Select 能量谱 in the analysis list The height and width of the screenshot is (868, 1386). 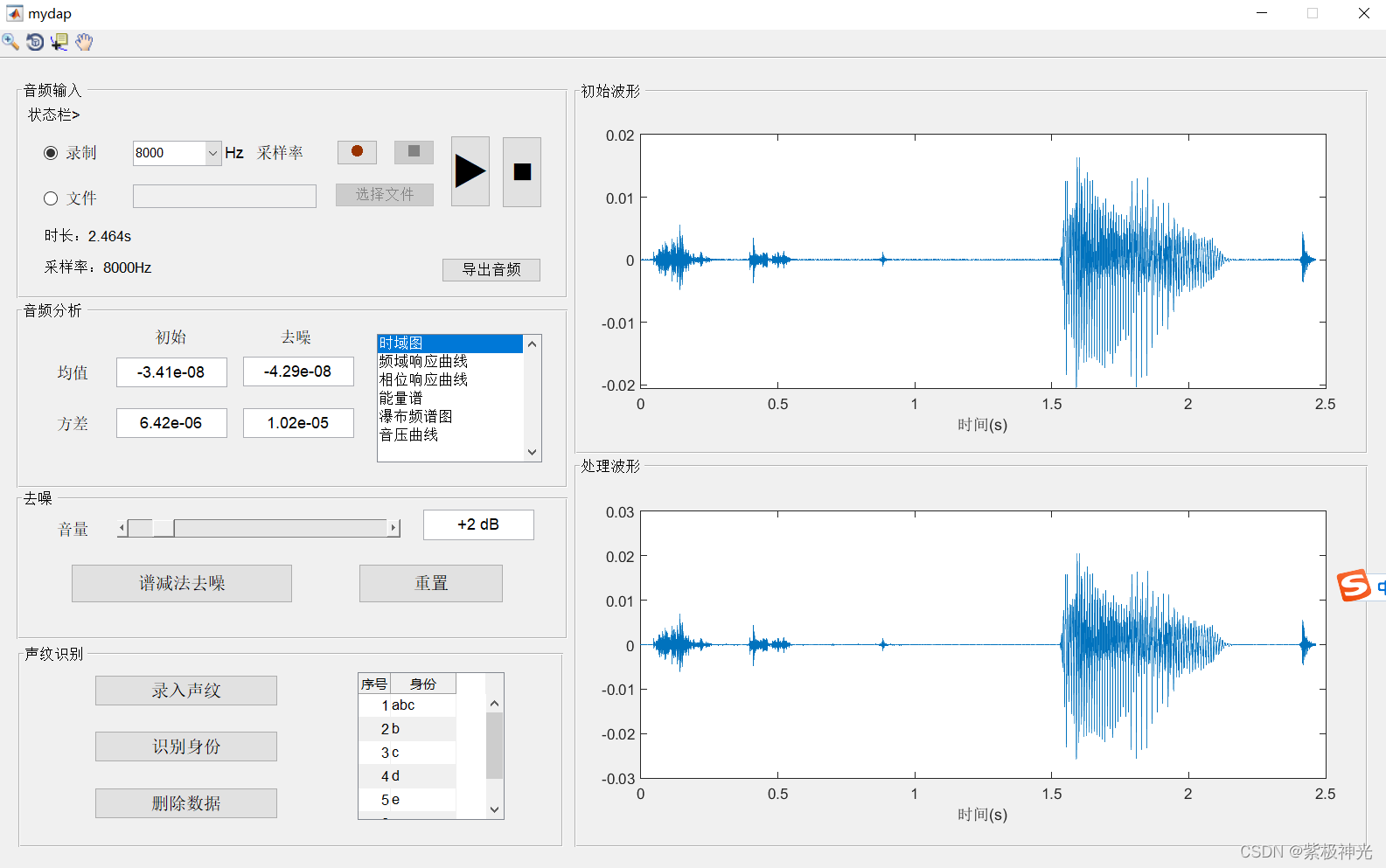pos(449,398)
